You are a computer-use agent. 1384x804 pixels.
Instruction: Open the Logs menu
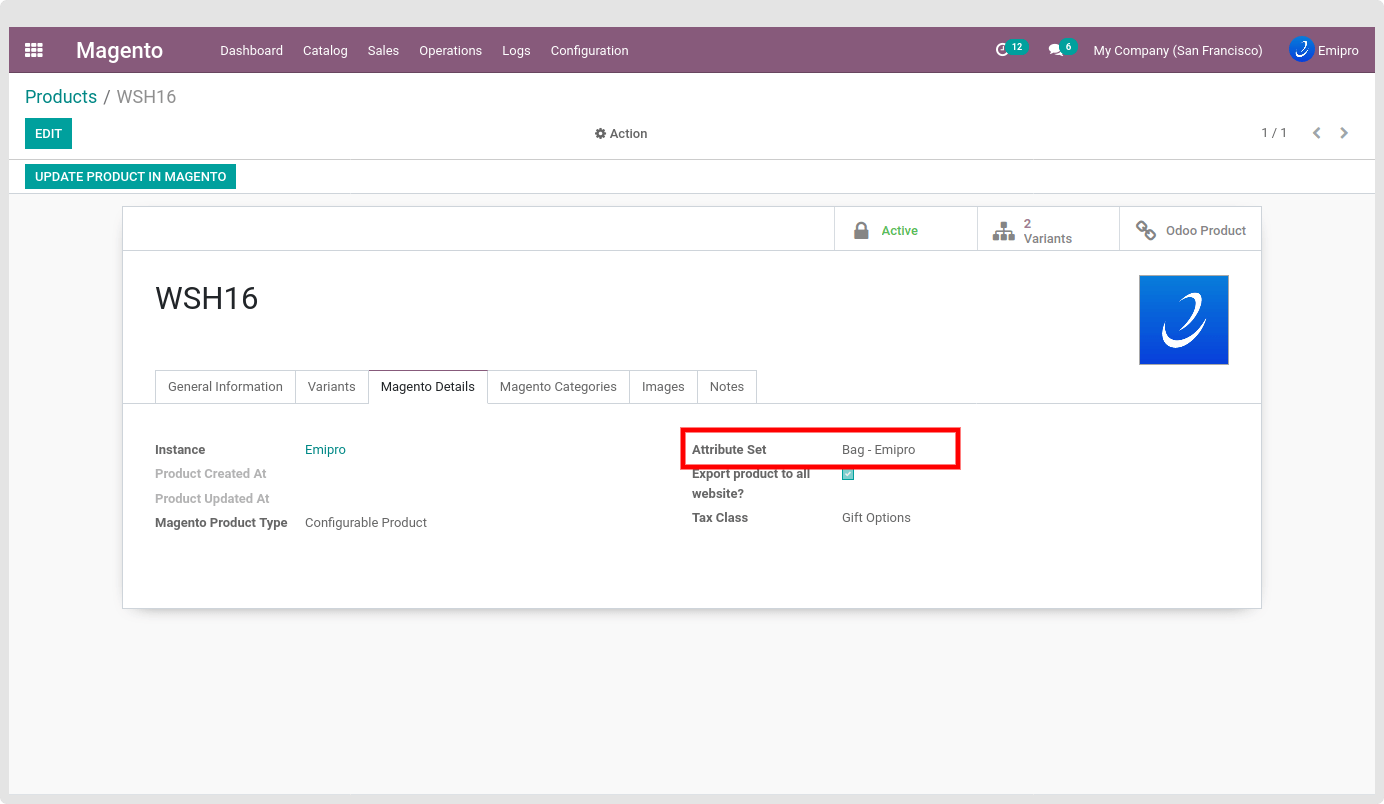516,50
